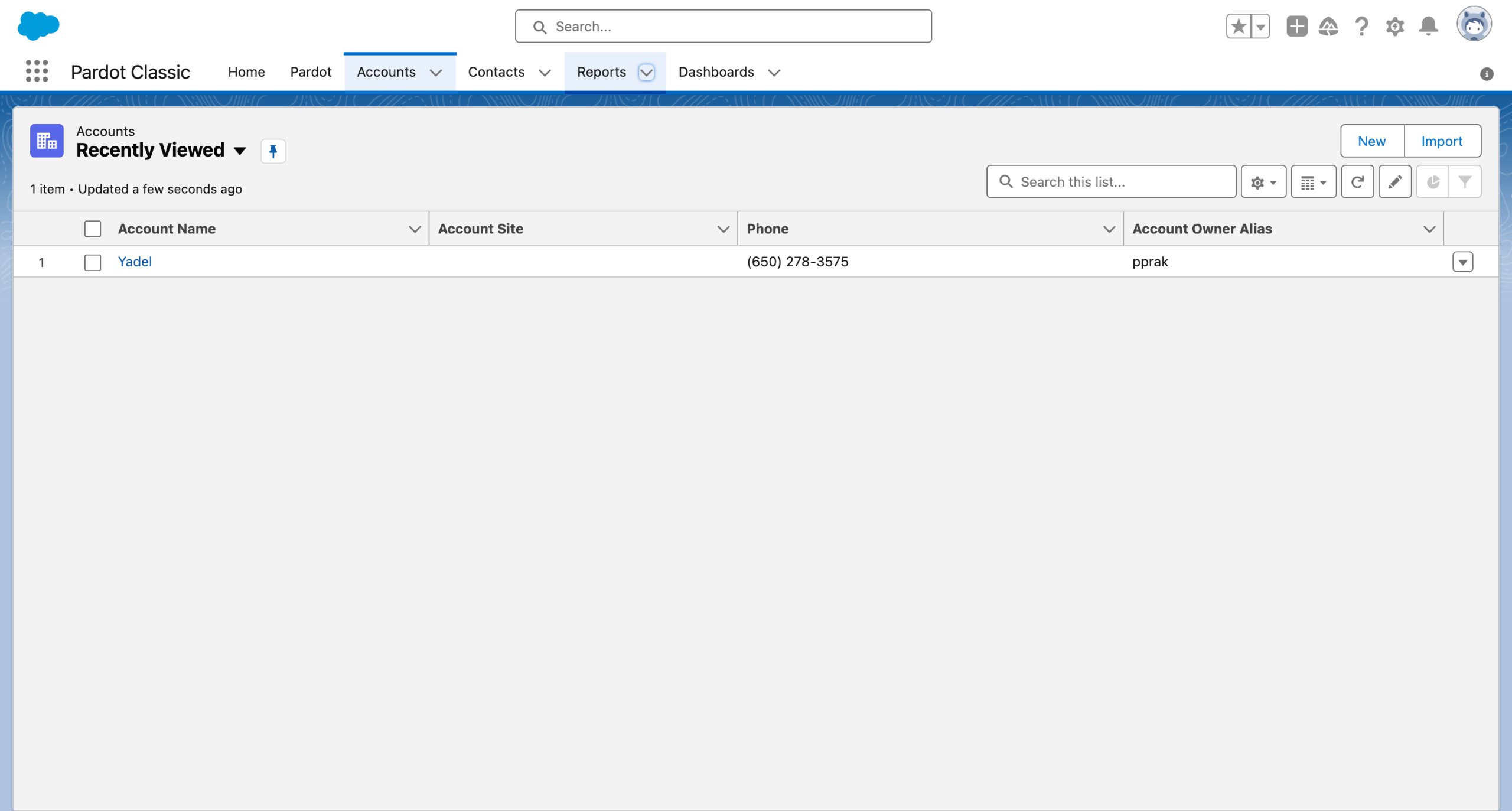Go to the Home tab

tap(246, 72)
